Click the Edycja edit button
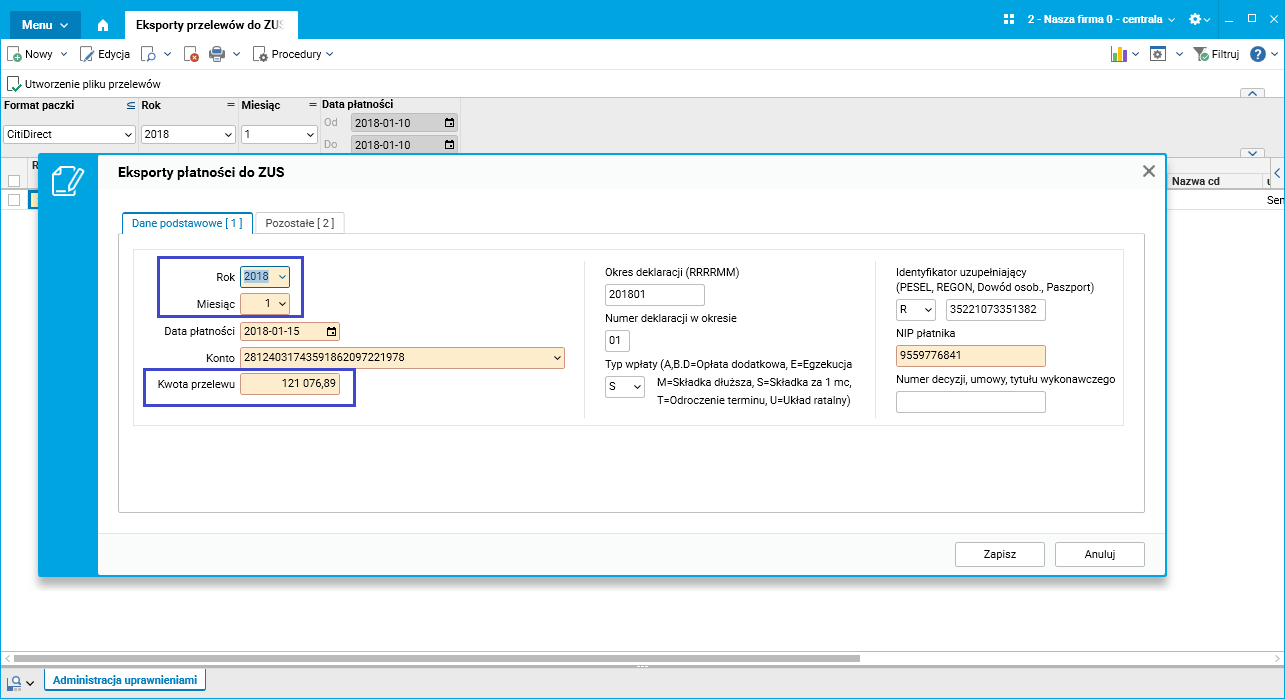This screenshot has height=699, width=1285. click(105, 54)
